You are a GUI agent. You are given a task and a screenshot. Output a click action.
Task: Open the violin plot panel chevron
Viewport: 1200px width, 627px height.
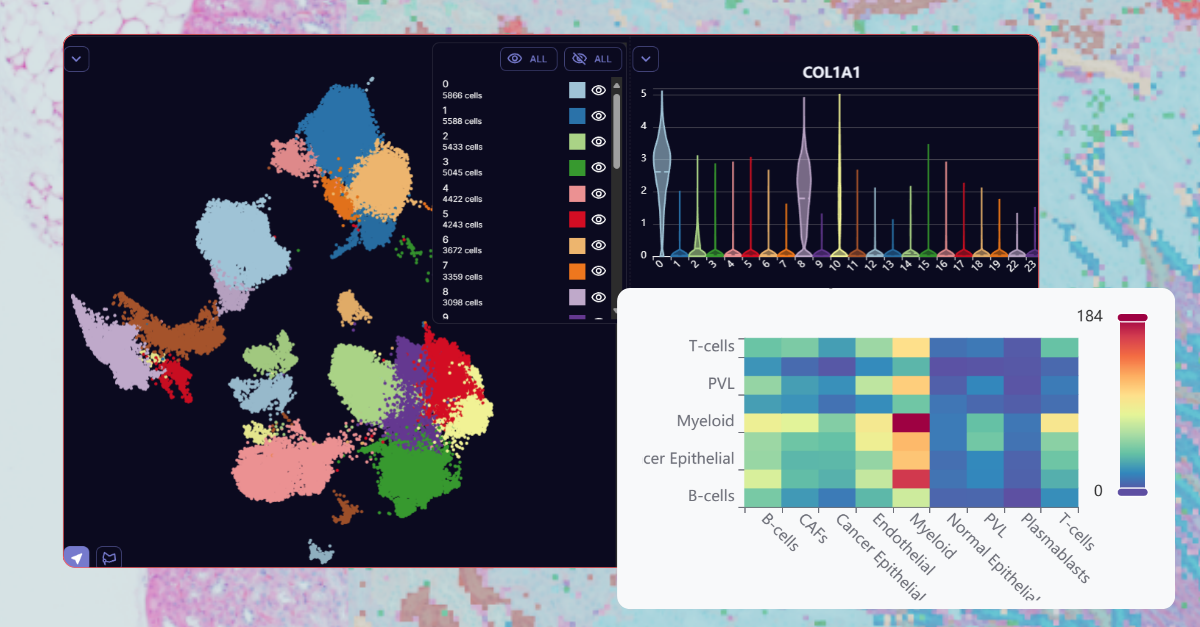[645, 58]
